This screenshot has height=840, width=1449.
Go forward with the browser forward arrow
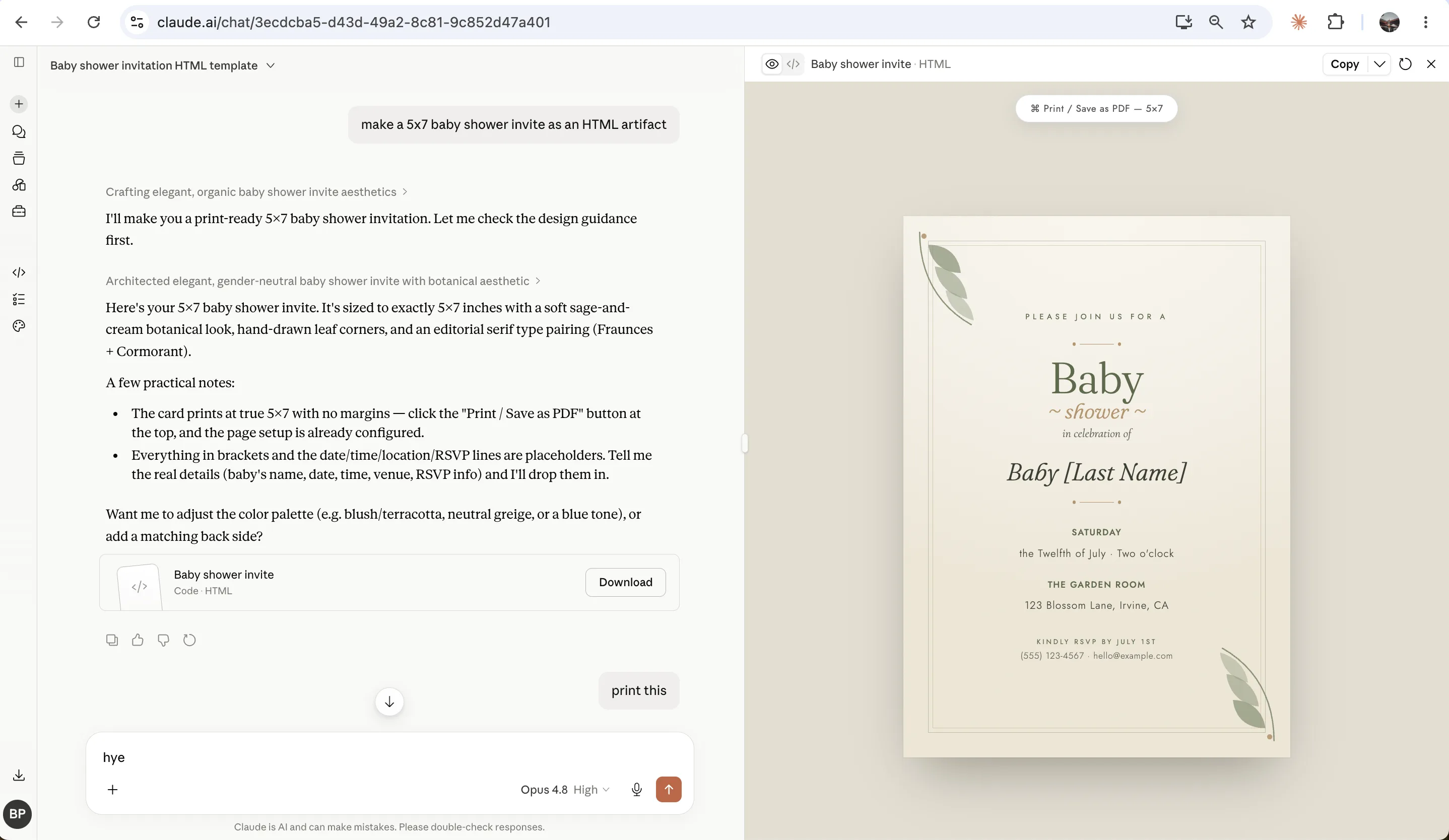57,22
